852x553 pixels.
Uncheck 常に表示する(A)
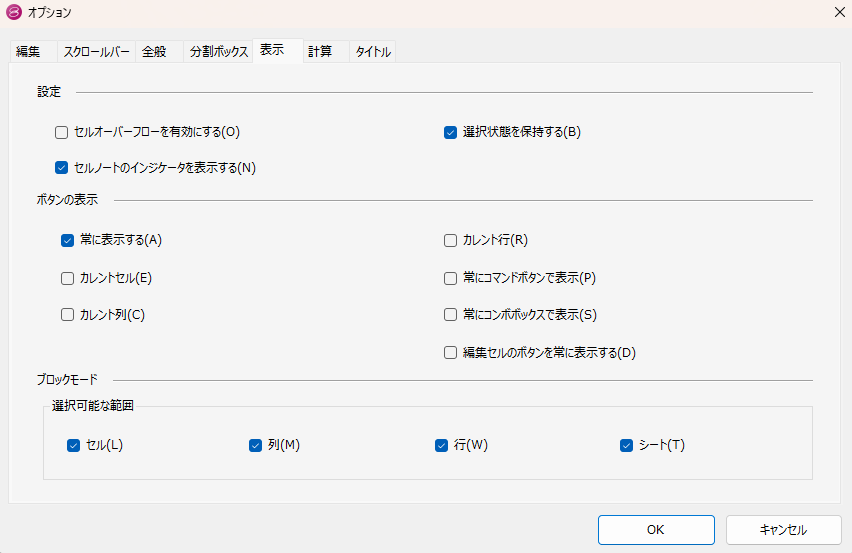click(67, 240)
